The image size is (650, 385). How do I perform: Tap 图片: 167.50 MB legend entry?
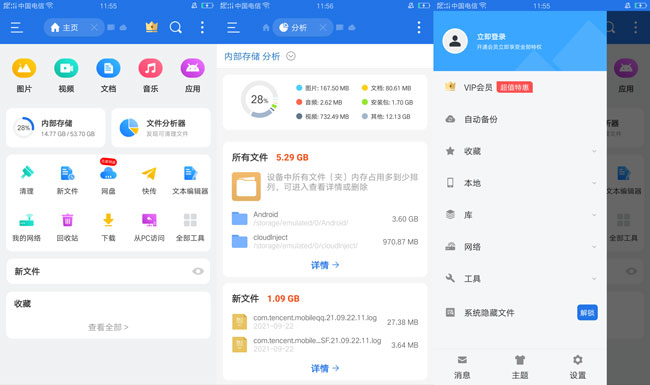(323, 88)
